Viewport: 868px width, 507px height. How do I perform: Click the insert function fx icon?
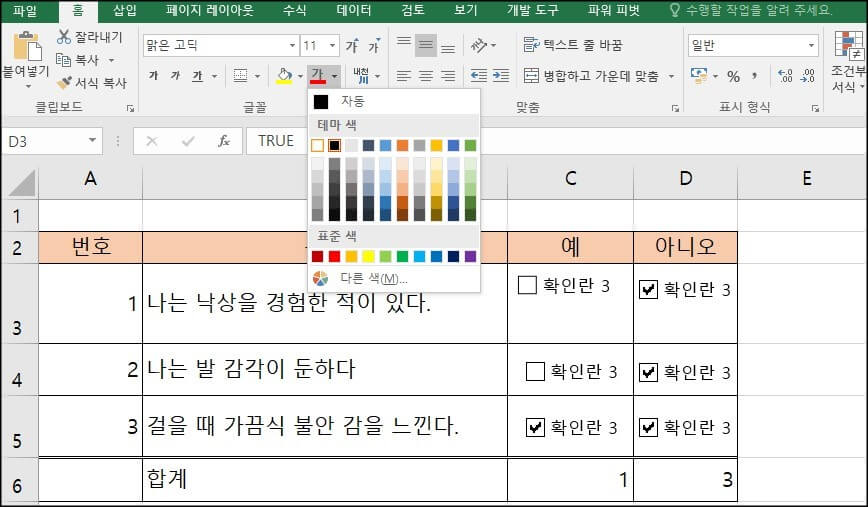coord(224,141)
